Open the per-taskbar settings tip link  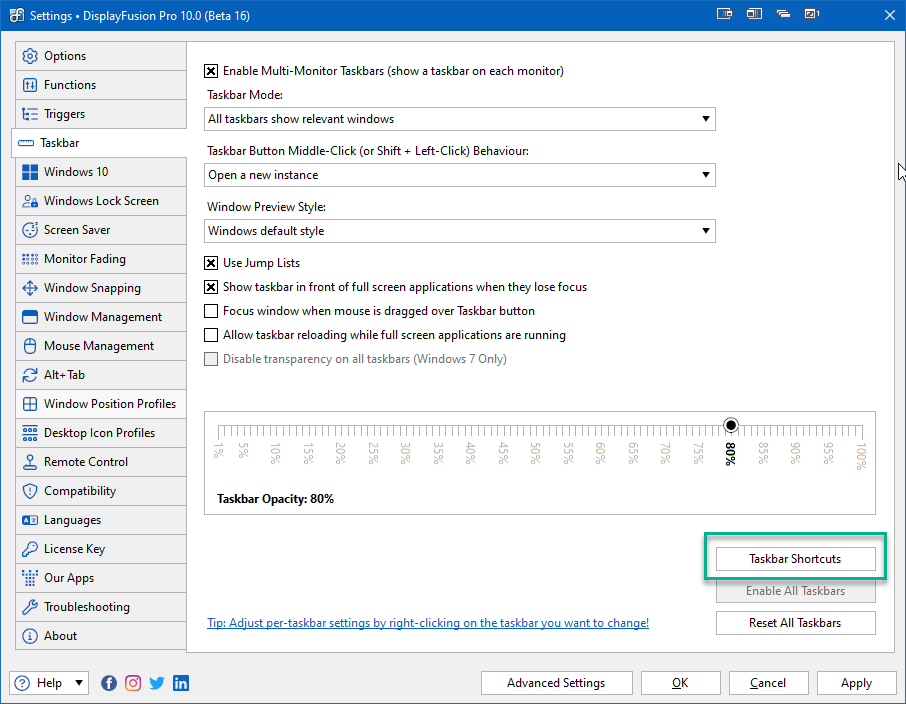pos(428,623)
